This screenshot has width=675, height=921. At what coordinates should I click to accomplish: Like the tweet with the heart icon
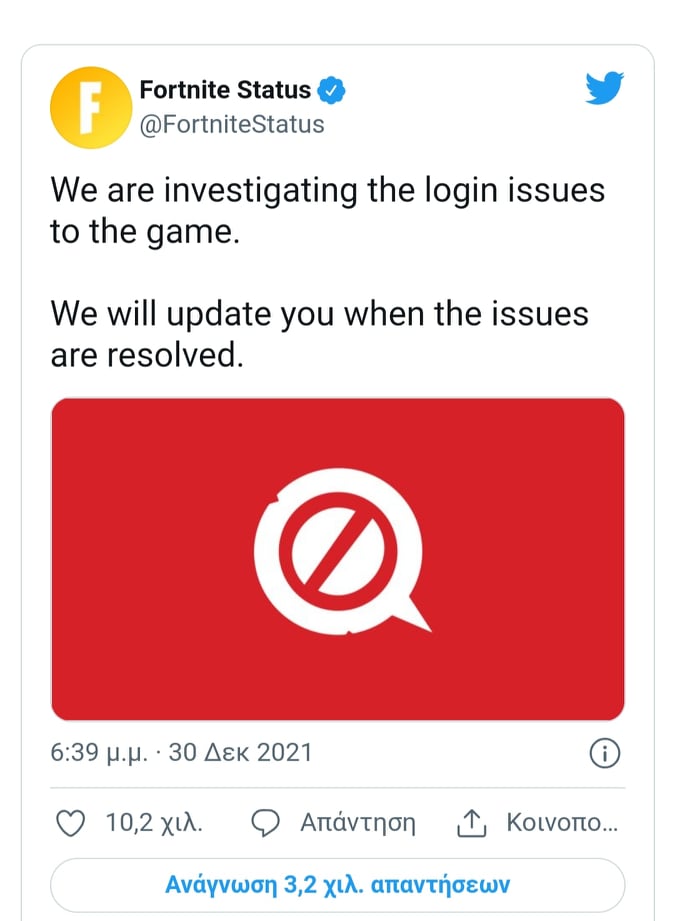(x=69, y=823)
